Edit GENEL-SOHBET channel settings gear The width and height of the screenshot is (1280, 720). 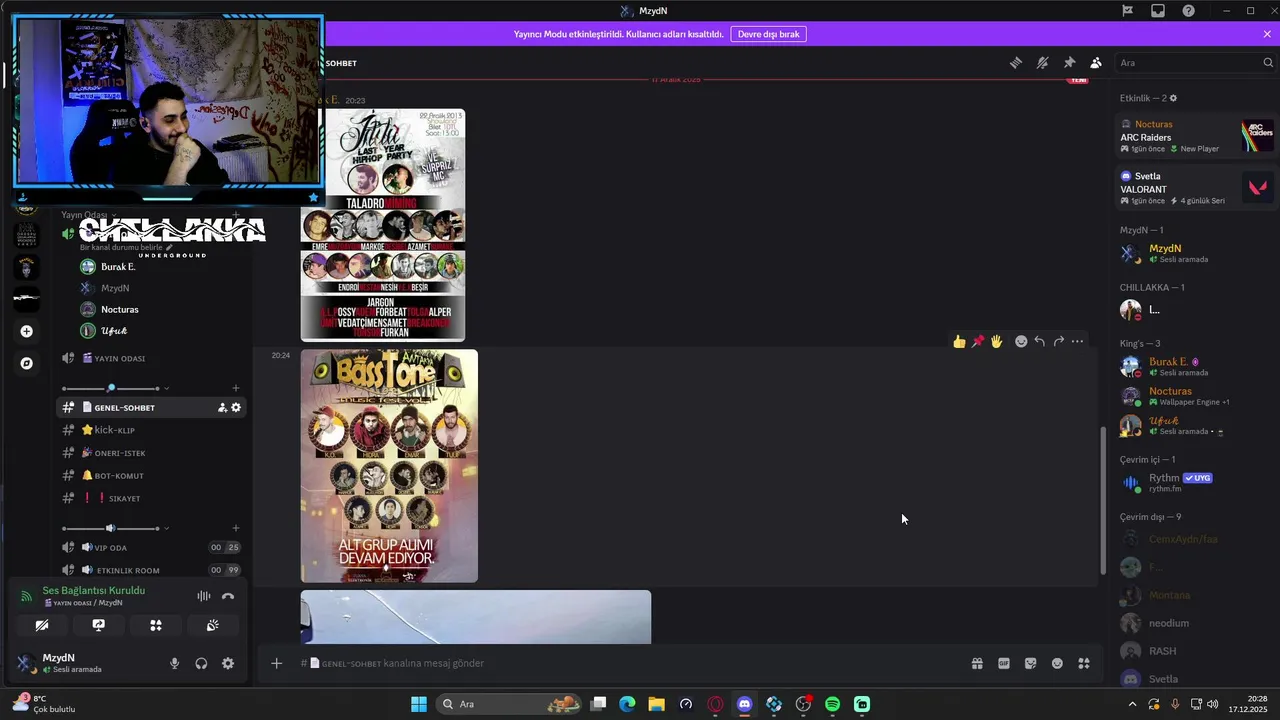pyautogui.click(x=236, y=407)
